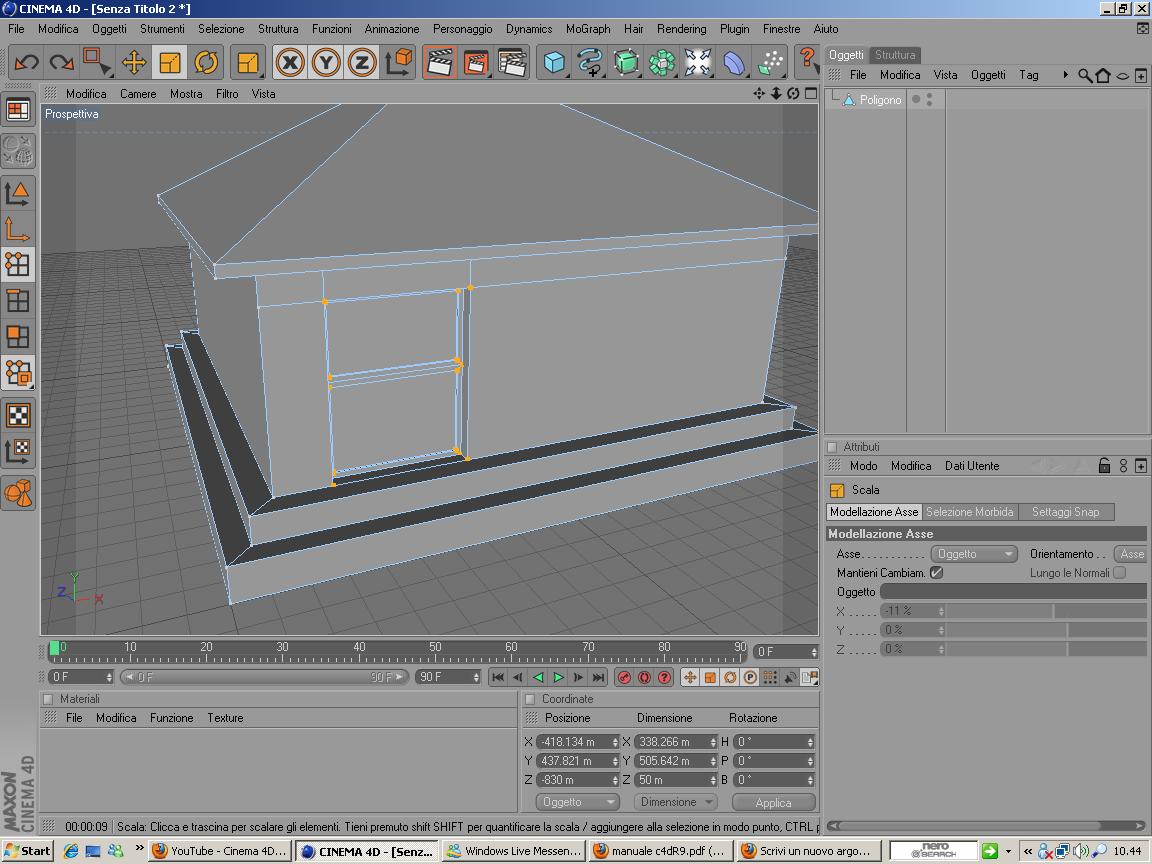
Task: Add particle emitter icon
Action: (770, 62)
